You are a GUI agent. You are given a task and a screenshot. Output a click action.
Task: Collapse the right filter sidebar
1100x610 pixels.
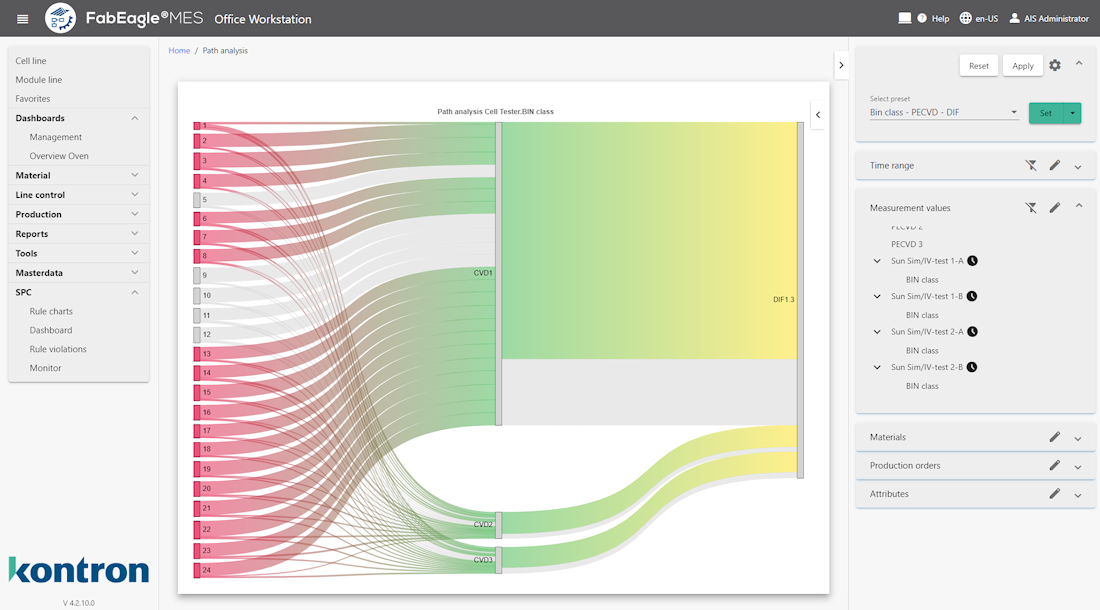point(841,65)
